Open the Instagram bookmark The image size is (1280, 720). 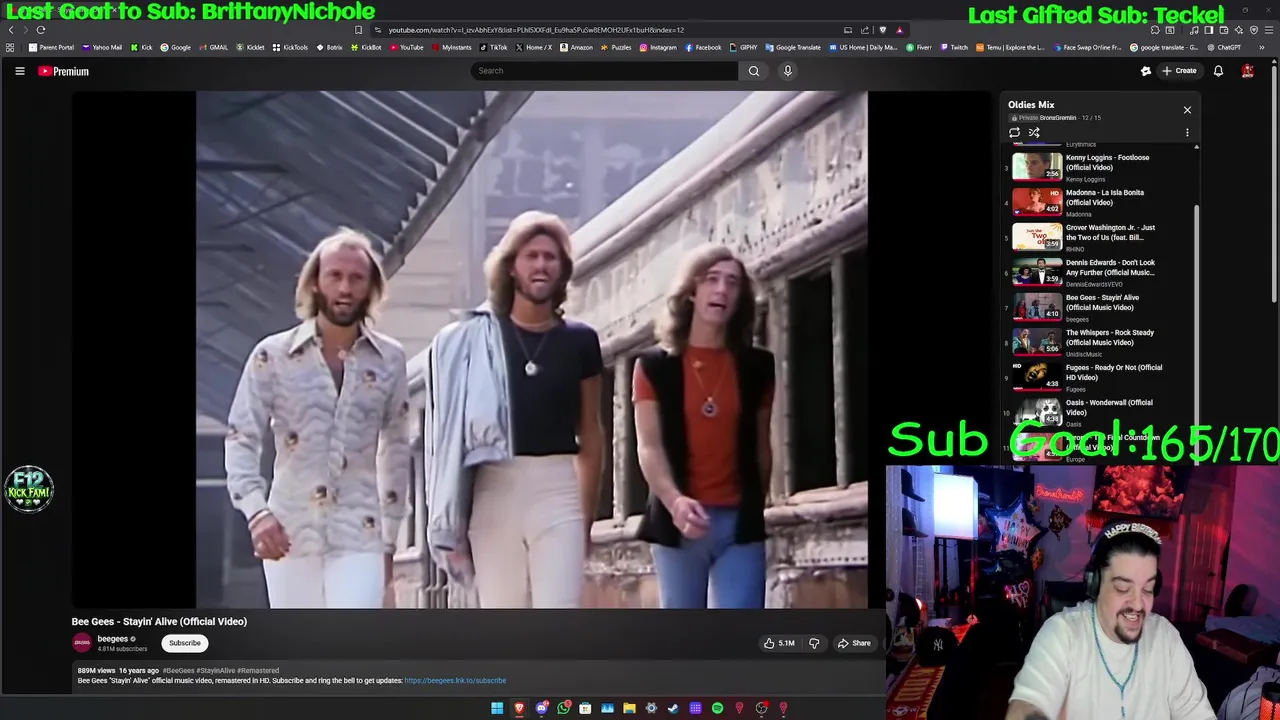click(658, 47)
